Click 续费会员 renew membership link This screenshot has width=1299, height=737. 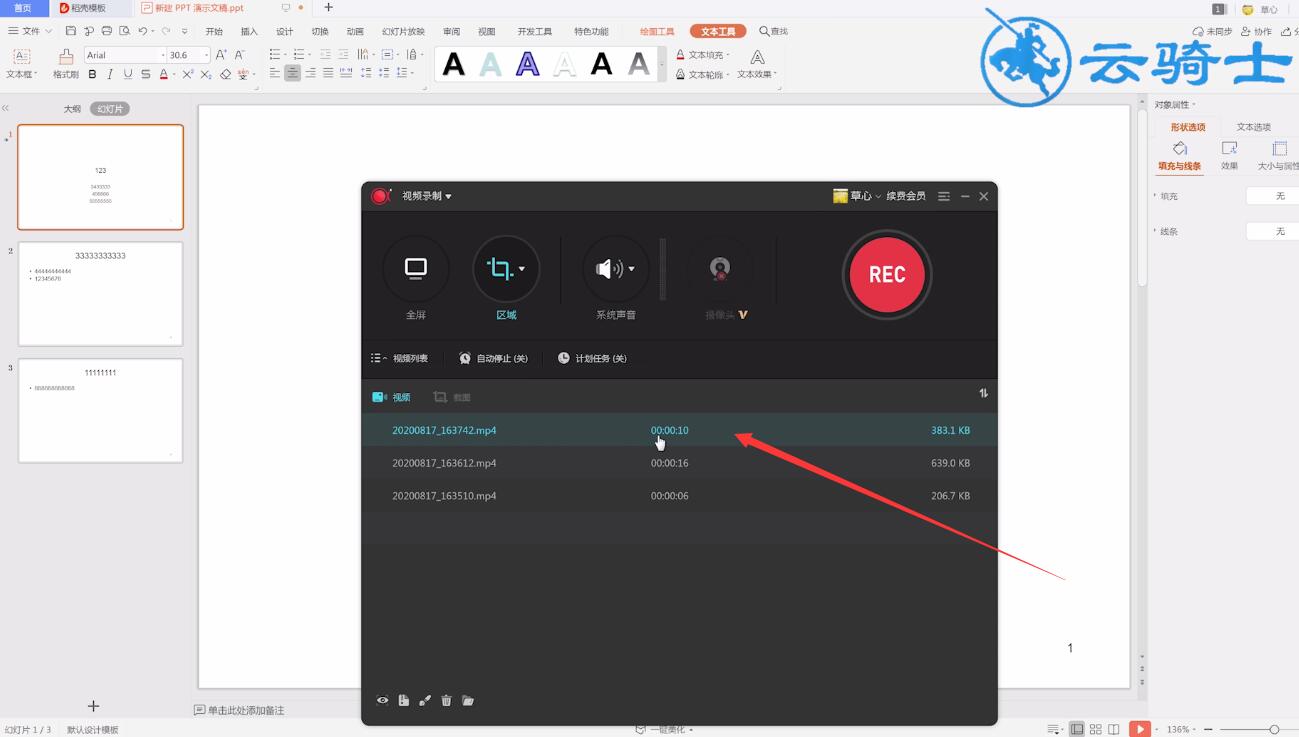click(x=906, y=196)
